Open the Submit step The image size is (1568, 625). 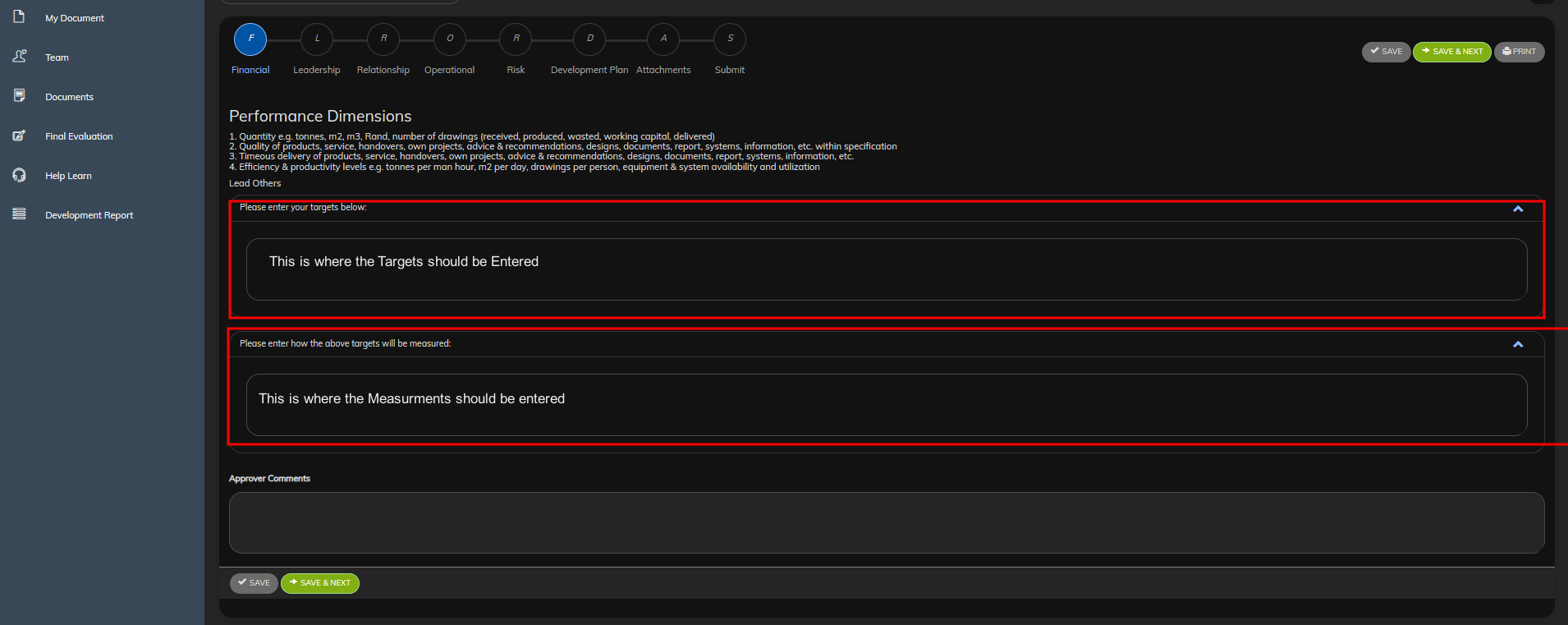click(730, 39)
